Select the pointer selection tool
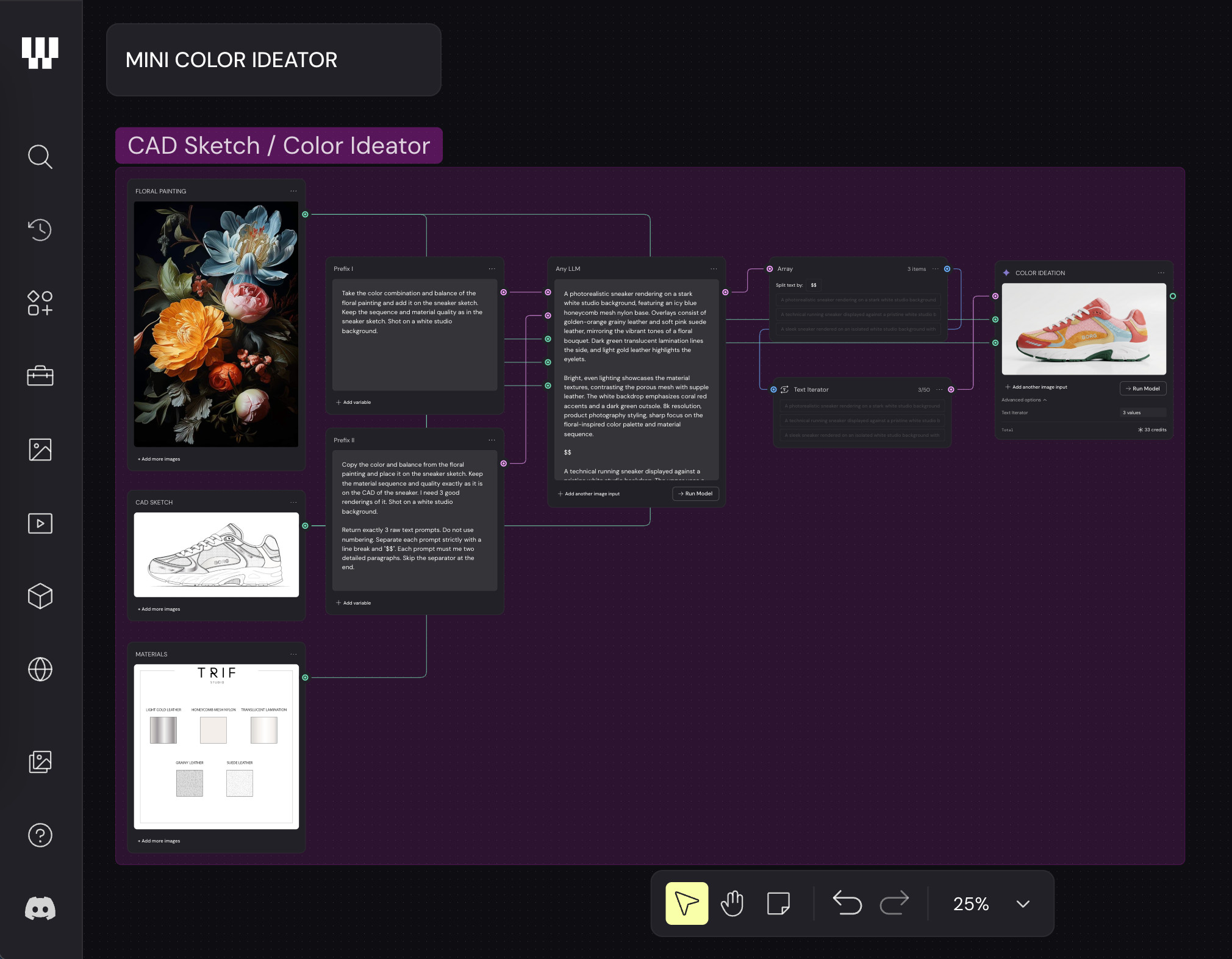 pyautogui.click(x=687, y=903)
